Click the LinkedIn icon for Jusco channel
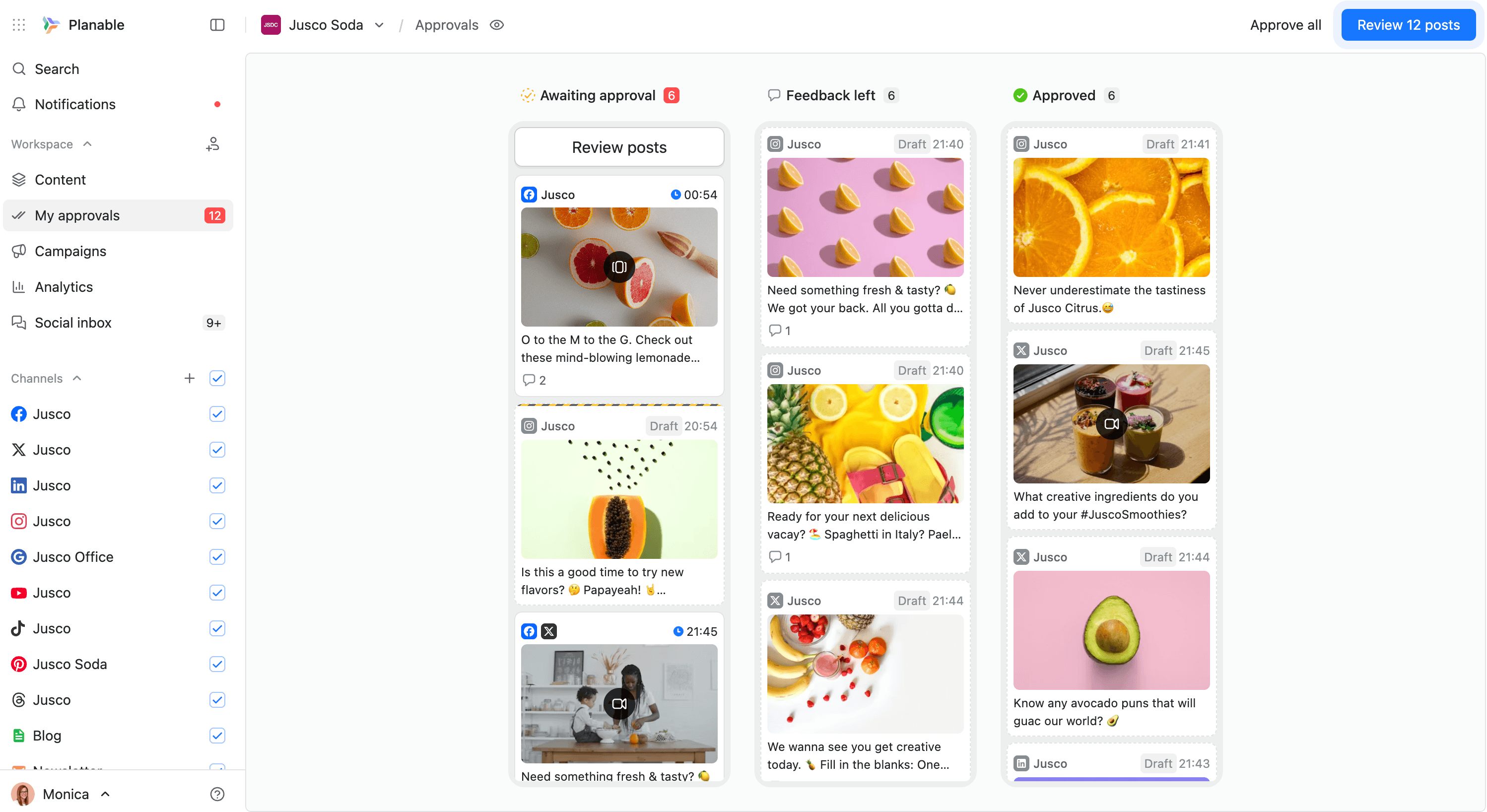The image size is (1487, 812). pyautogui.click(x=19, y=486)
